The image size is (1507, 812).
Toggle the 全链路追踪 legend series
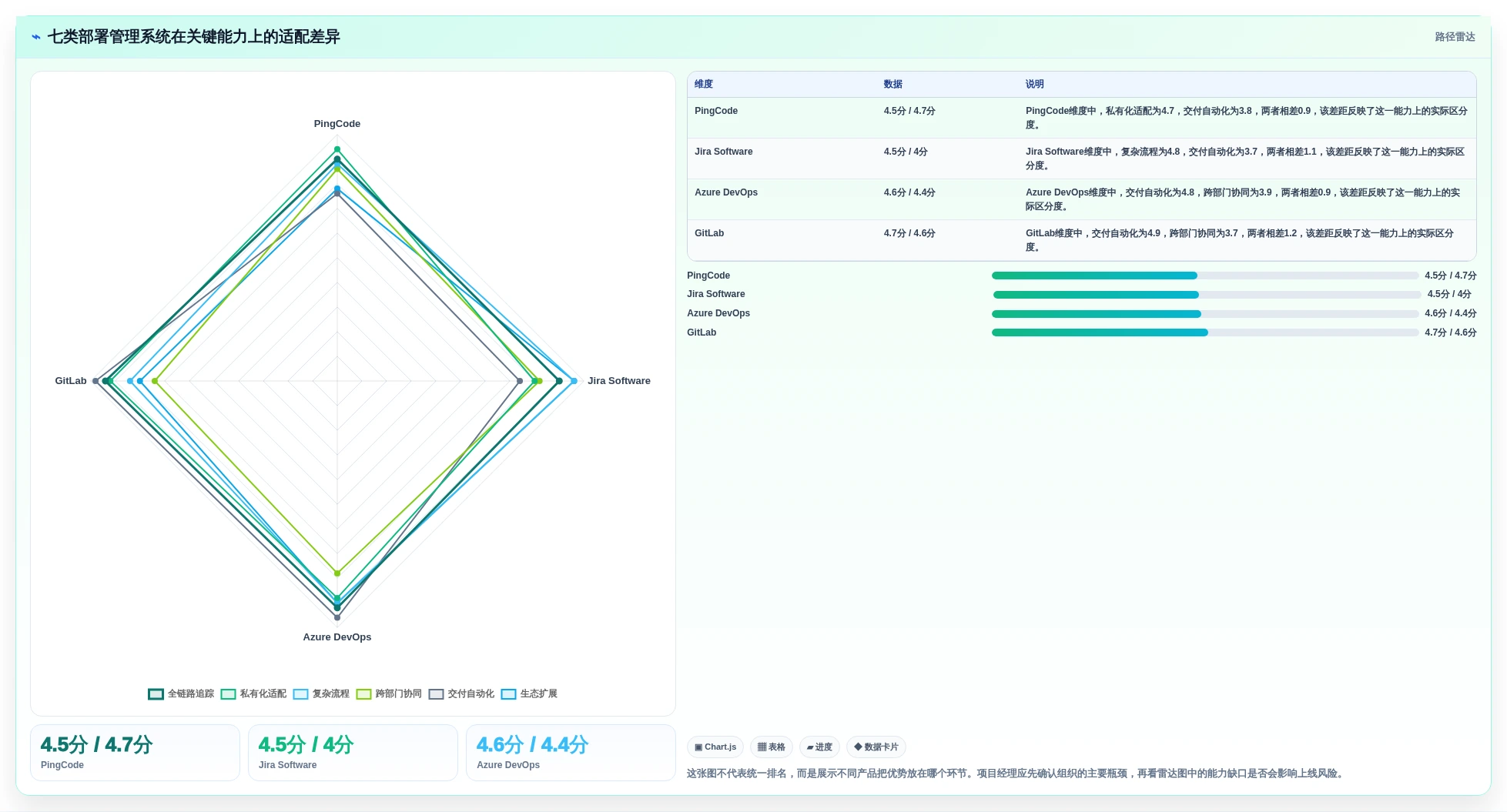(x=181, y=693)
